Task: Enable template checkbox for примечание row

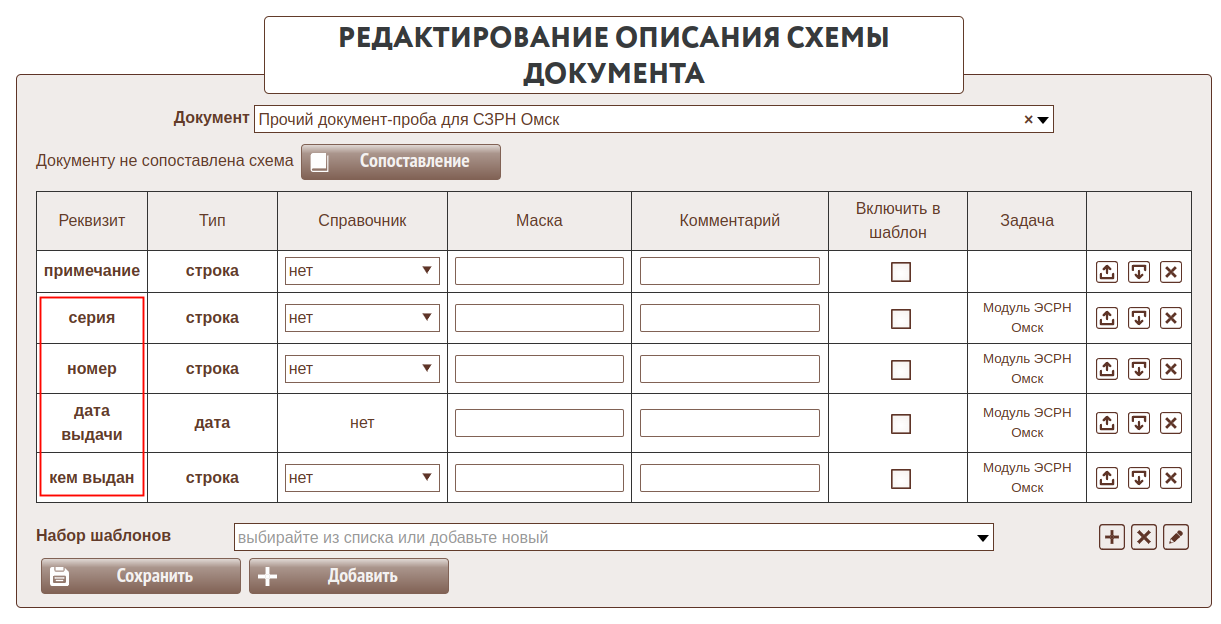Action: pos(901,272)
